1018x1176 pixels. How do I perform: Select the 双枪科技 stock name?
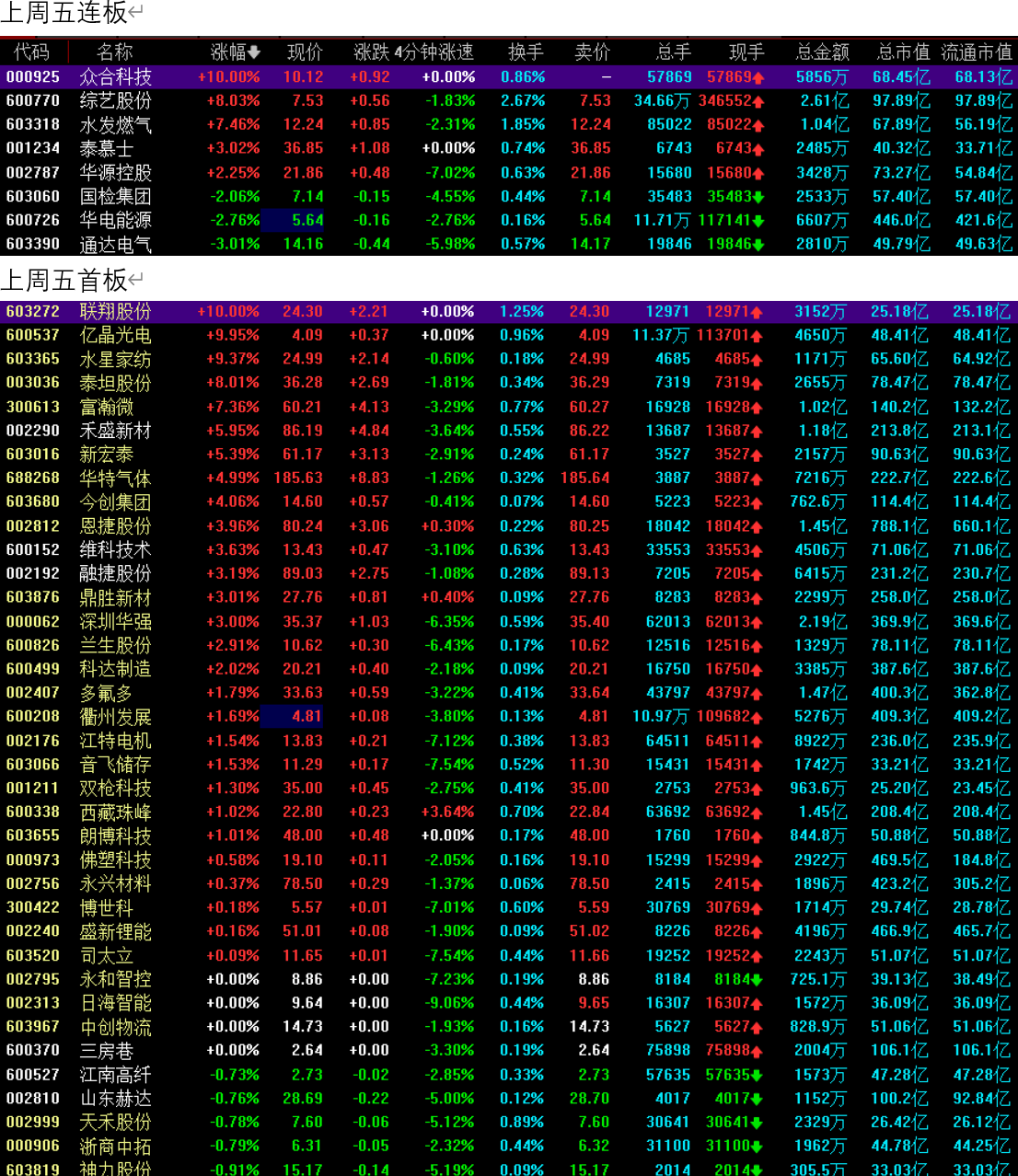(x=116, y=789)
